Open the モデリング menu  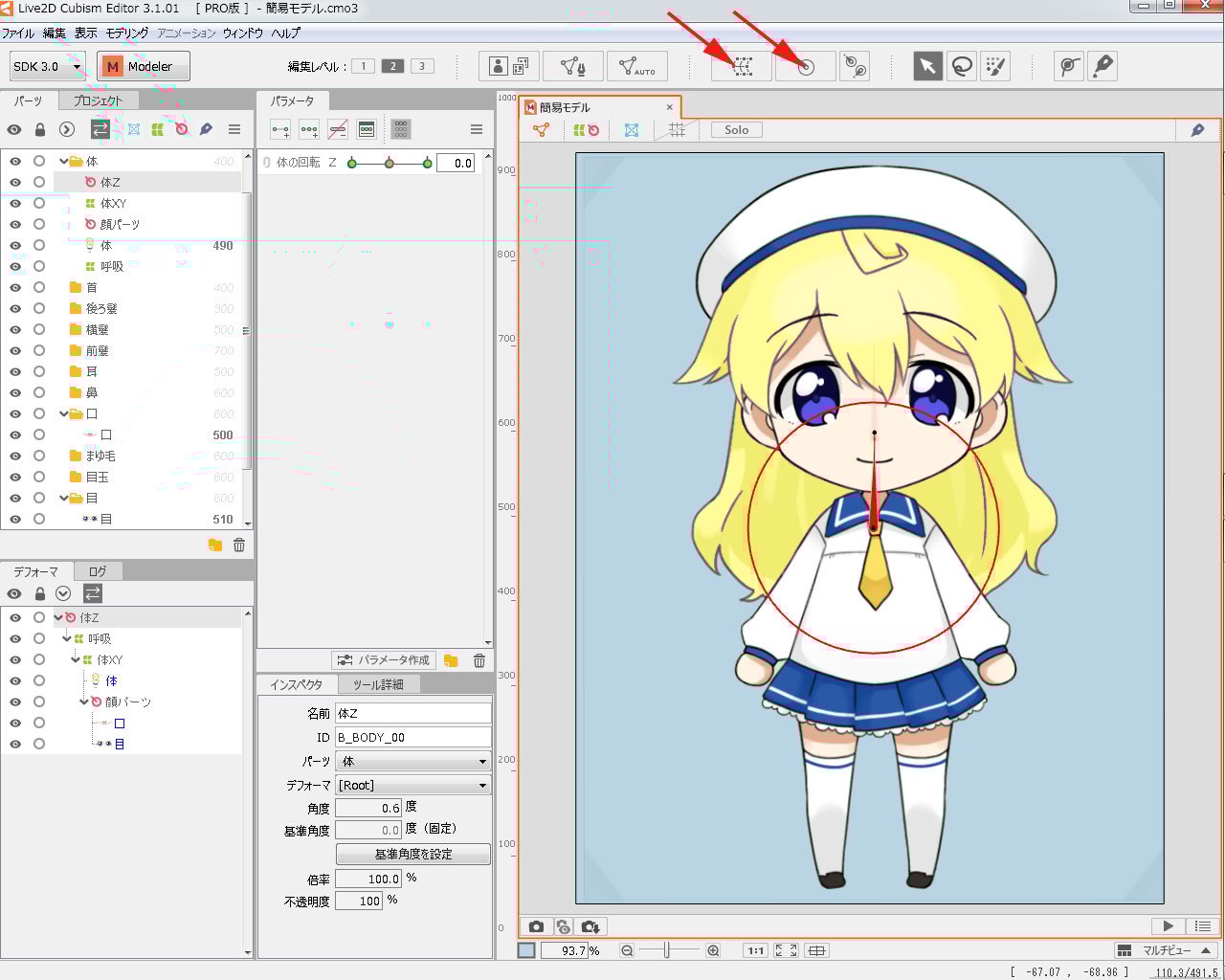127,33
